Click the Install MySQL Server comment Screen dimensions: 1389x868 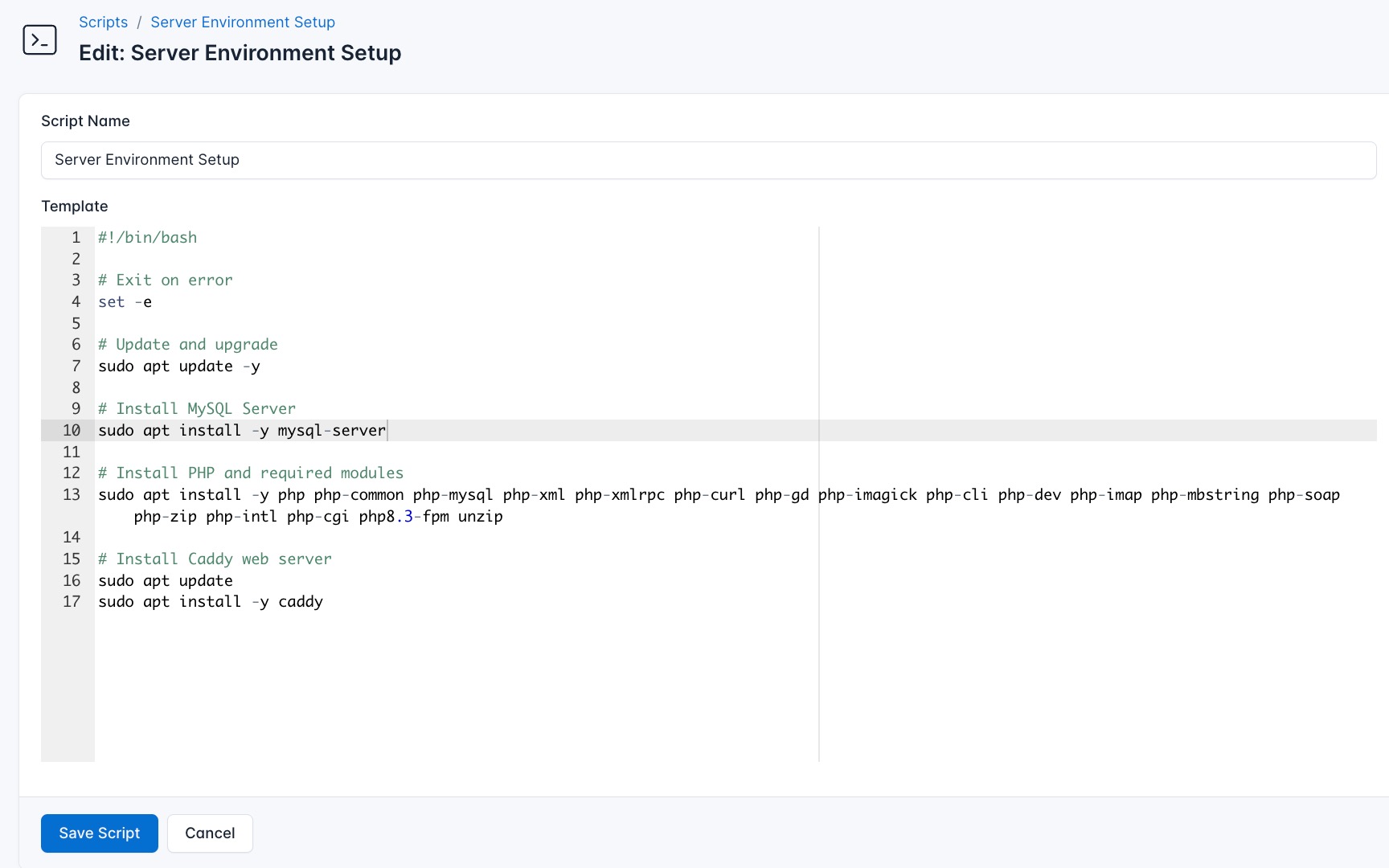pyautogui.click(x=196, y=408)
